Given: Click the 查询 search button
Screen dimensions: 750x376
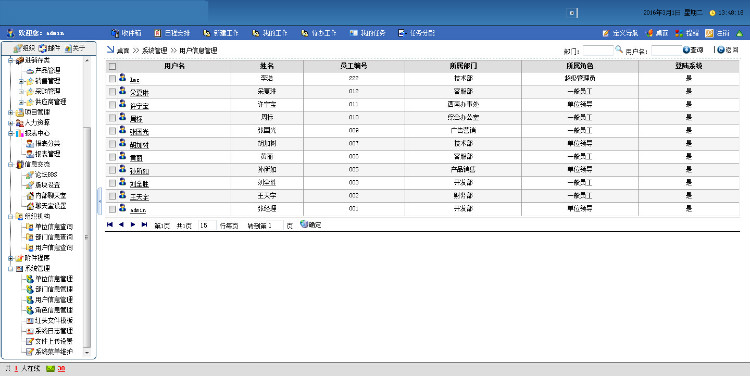Looking at the screenshot, I should [693, 50].
